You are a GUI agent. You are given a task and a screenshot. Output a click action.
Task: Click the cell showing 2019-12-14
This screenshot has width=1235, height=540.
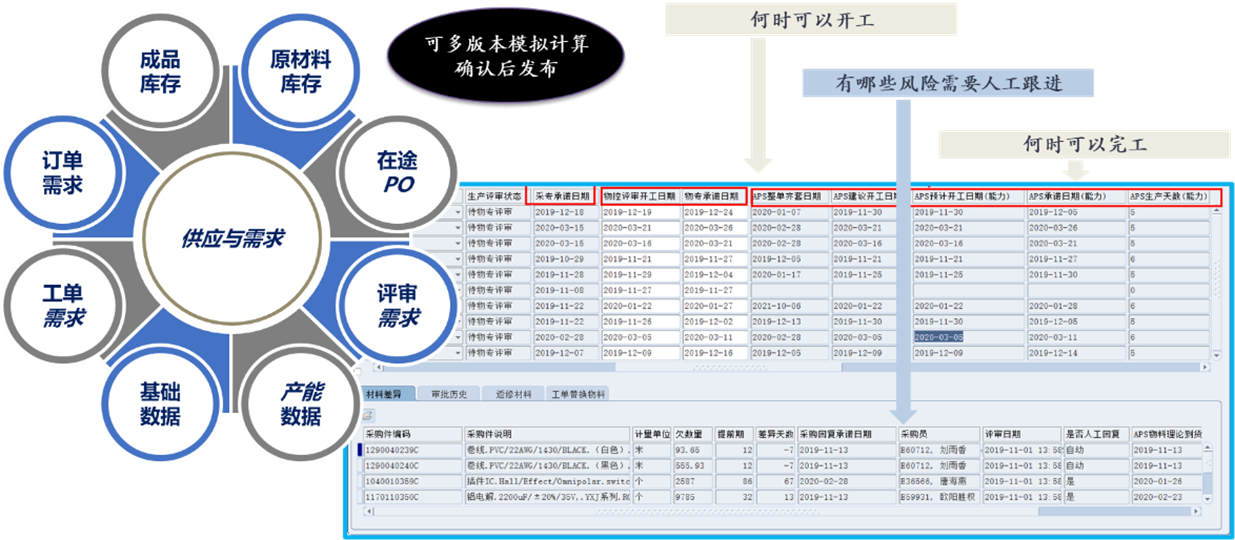pyautogui.click(x=1076, y=353)
